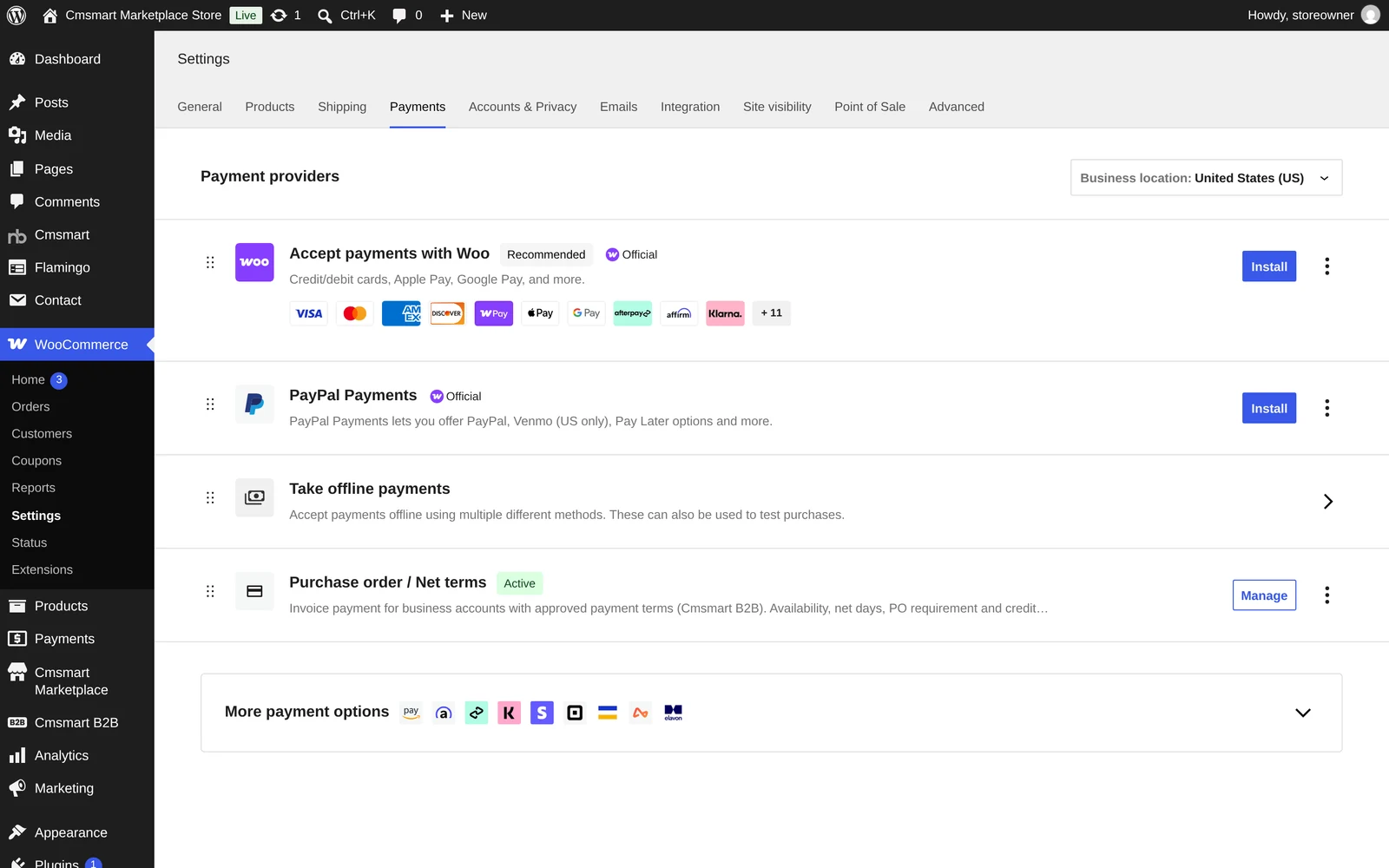Expand More payment options chevron
The height and width of the screenshot is (868, 1389).
(x=1302, y=713)
